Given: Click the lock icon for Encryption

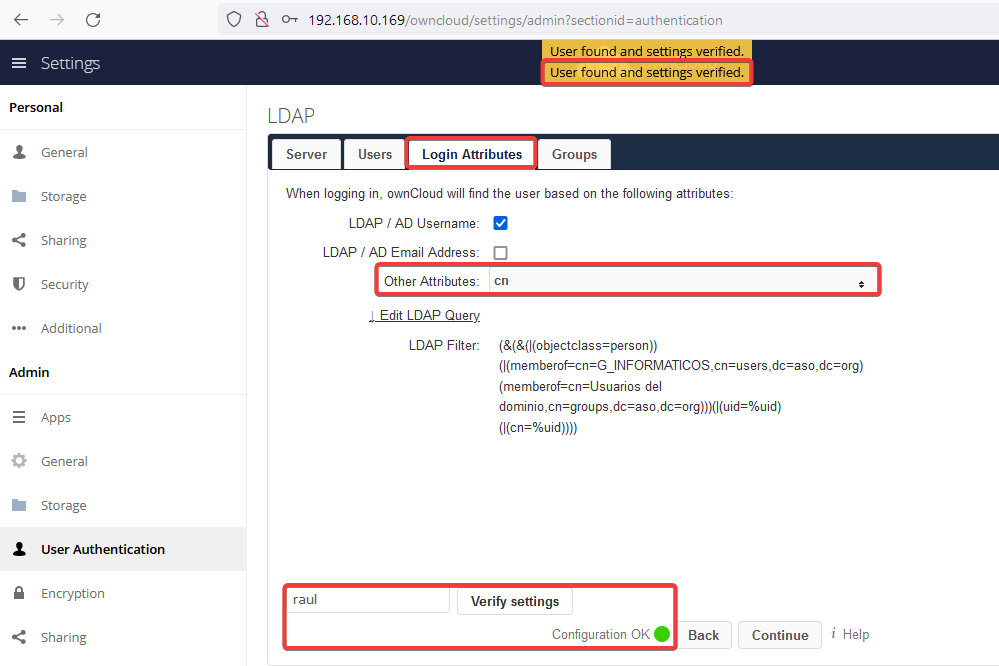Looking at the screenshot, I should pos(19,593).
